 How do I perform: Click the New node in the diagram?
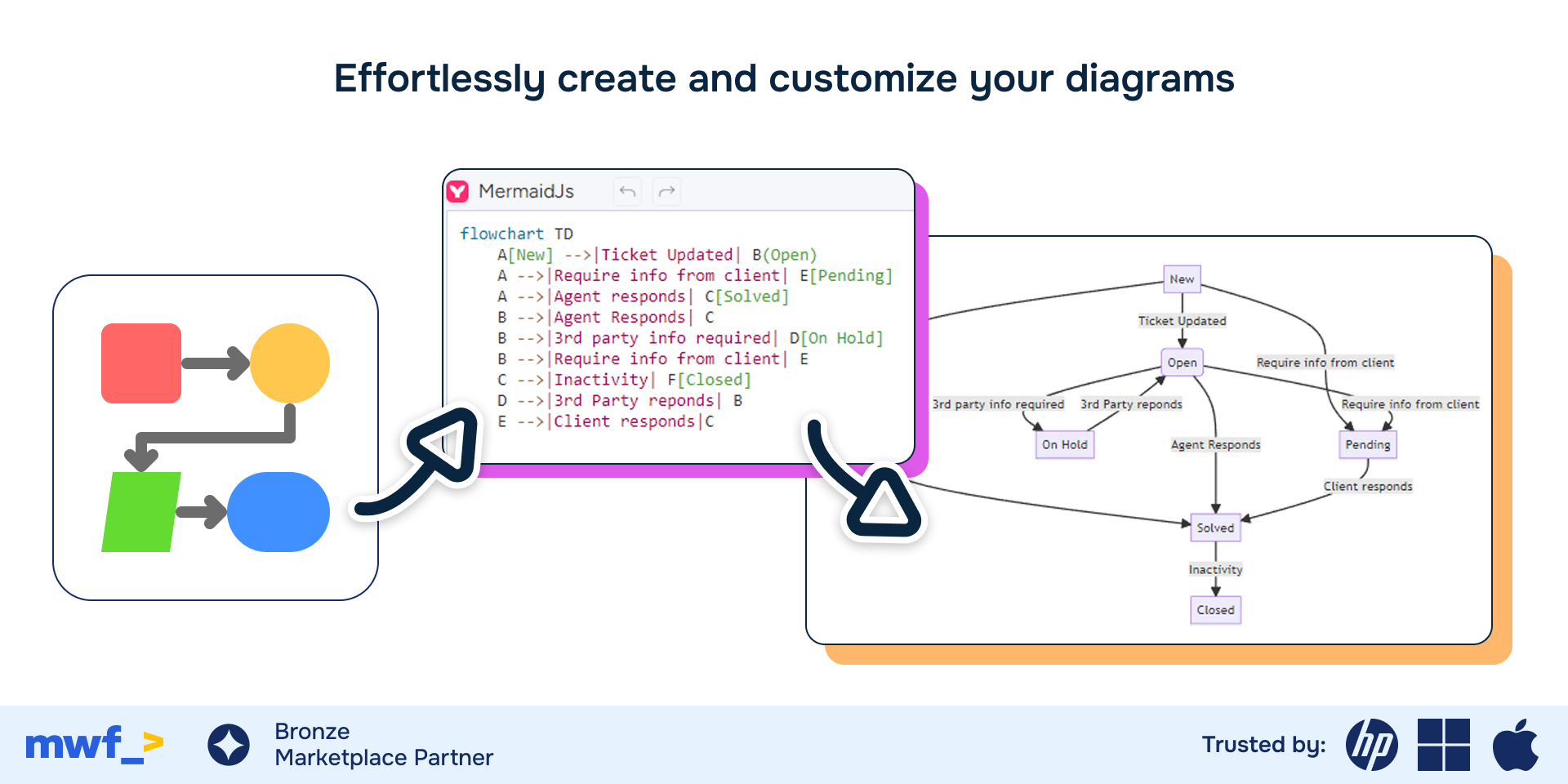(1182, 279)
